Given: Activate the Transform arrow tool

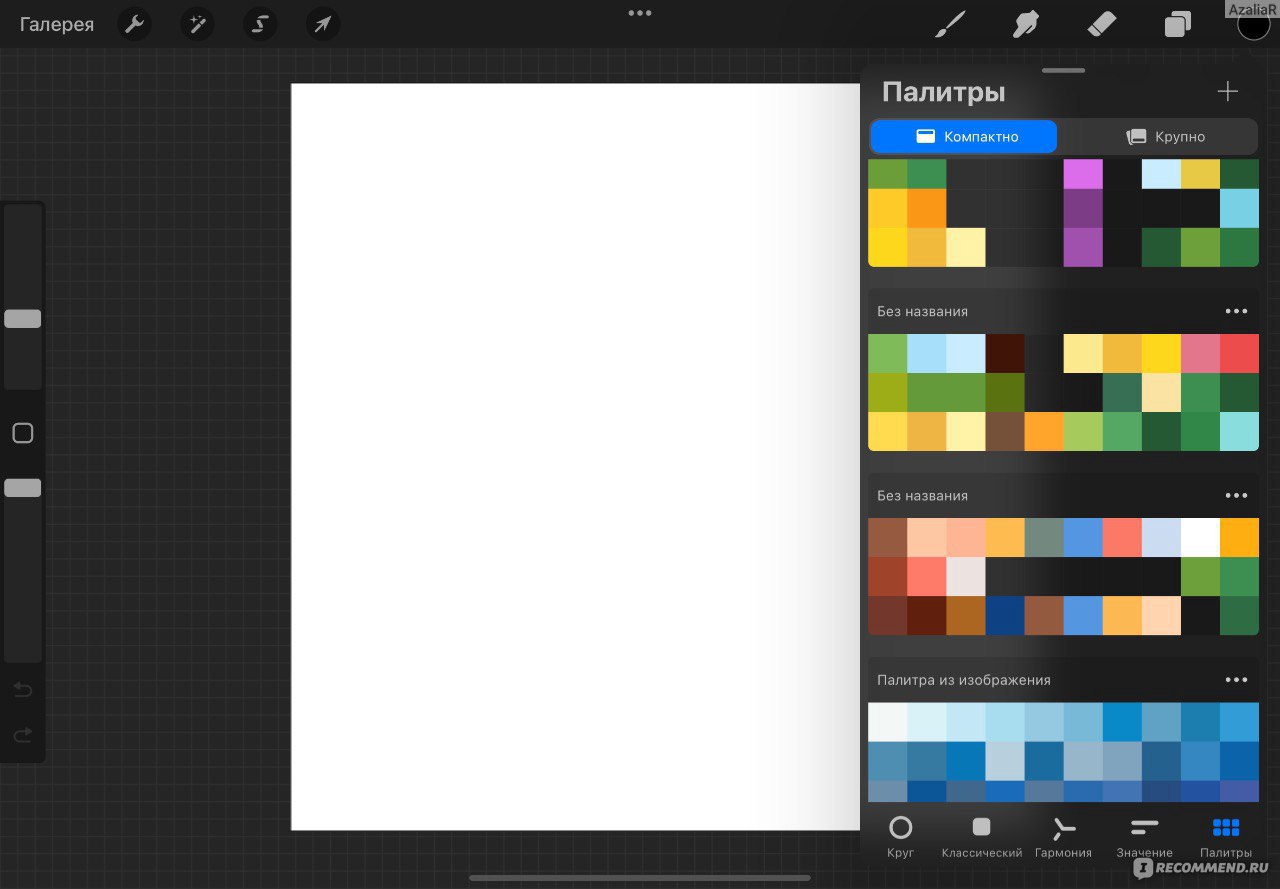Looking at the screenshot, I should tap(323, 24).
